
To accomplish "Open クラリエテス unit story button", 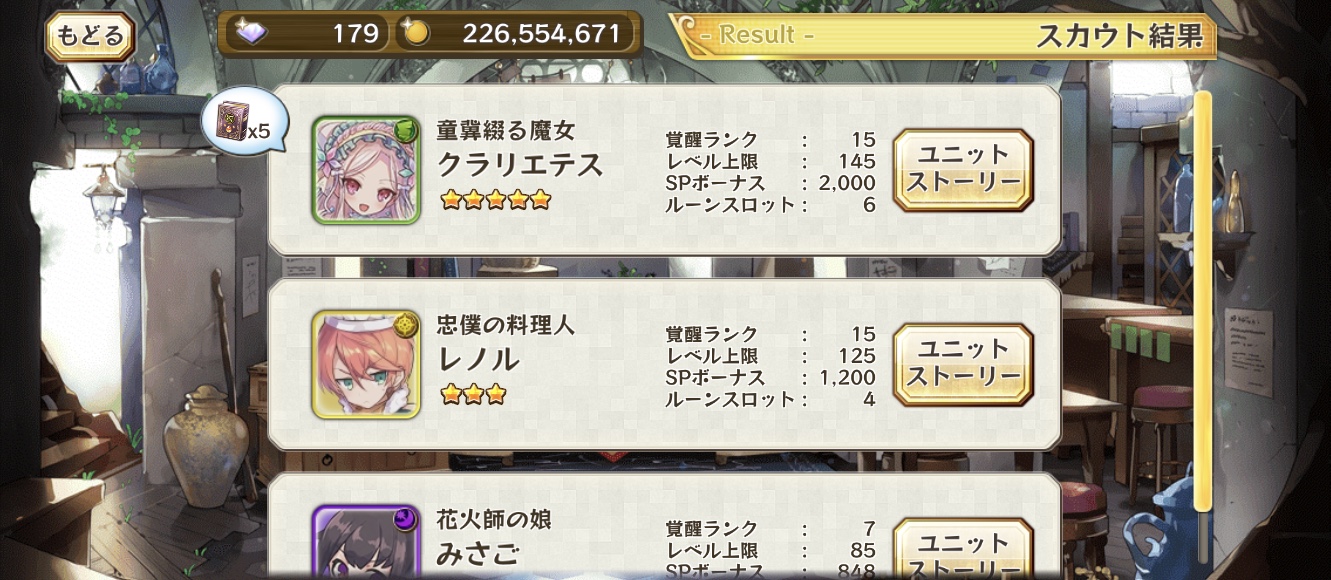I will [x=963, y=170].
